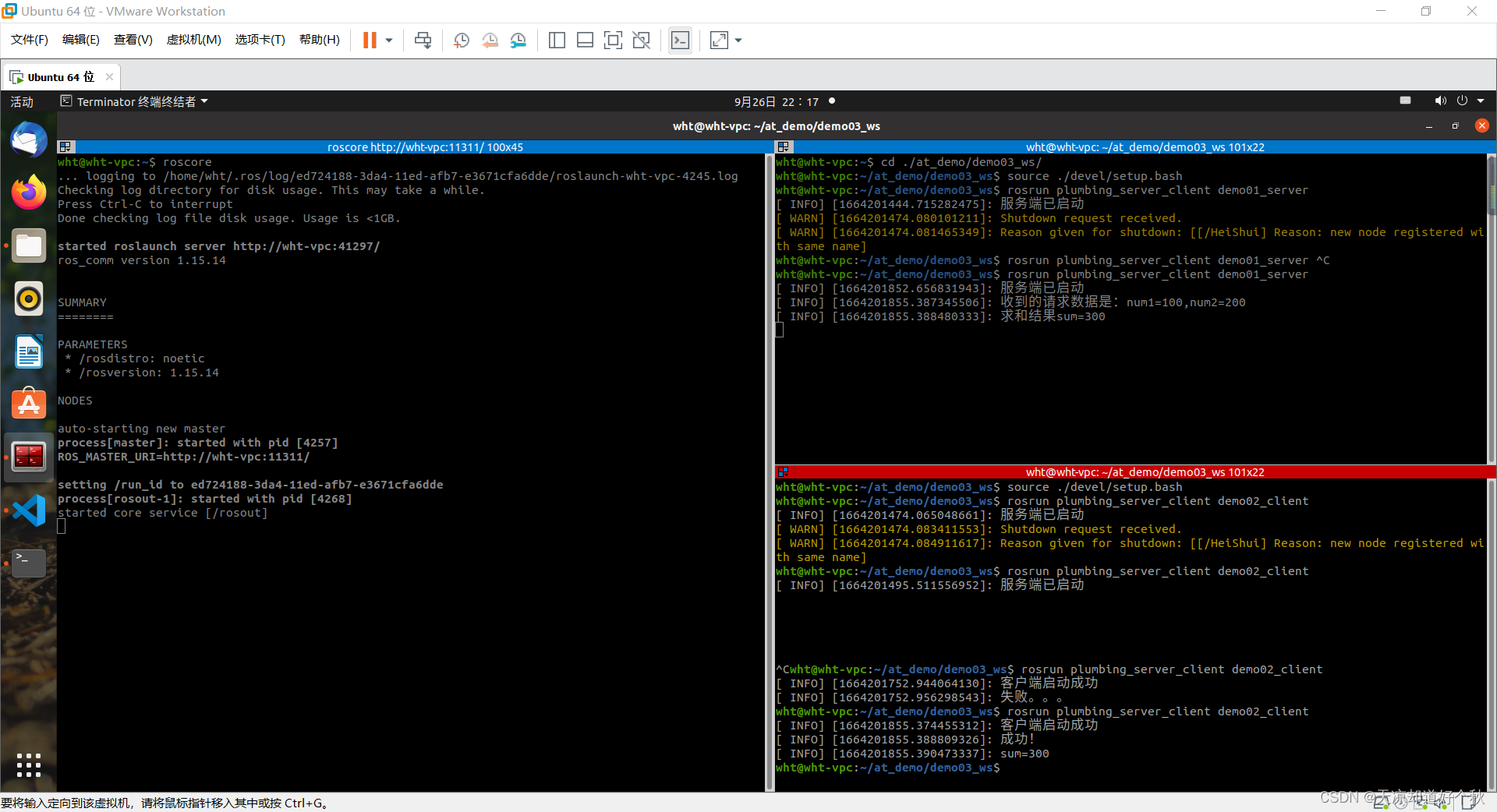Click '/rosdistro: noetic' parameter line
The width and height of the screenshot is (1497, 812).
tap(135, 358)
